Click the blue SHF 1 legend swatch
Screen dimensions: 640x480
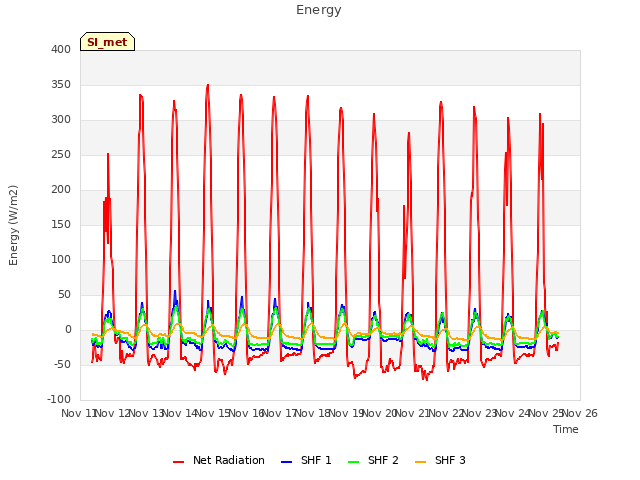pyautogui.click(x=287, y=462)
